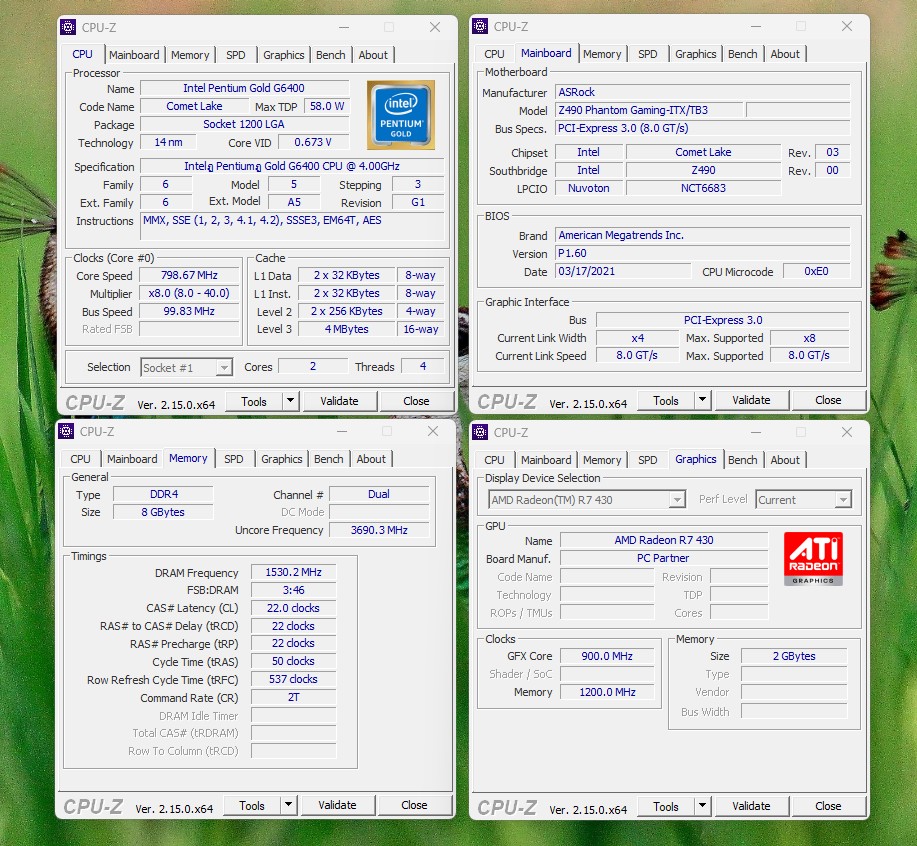Screen dimensions: 917x846
Task: Expand the Perf Level Current dropdown
Action: tap(803, 500)
